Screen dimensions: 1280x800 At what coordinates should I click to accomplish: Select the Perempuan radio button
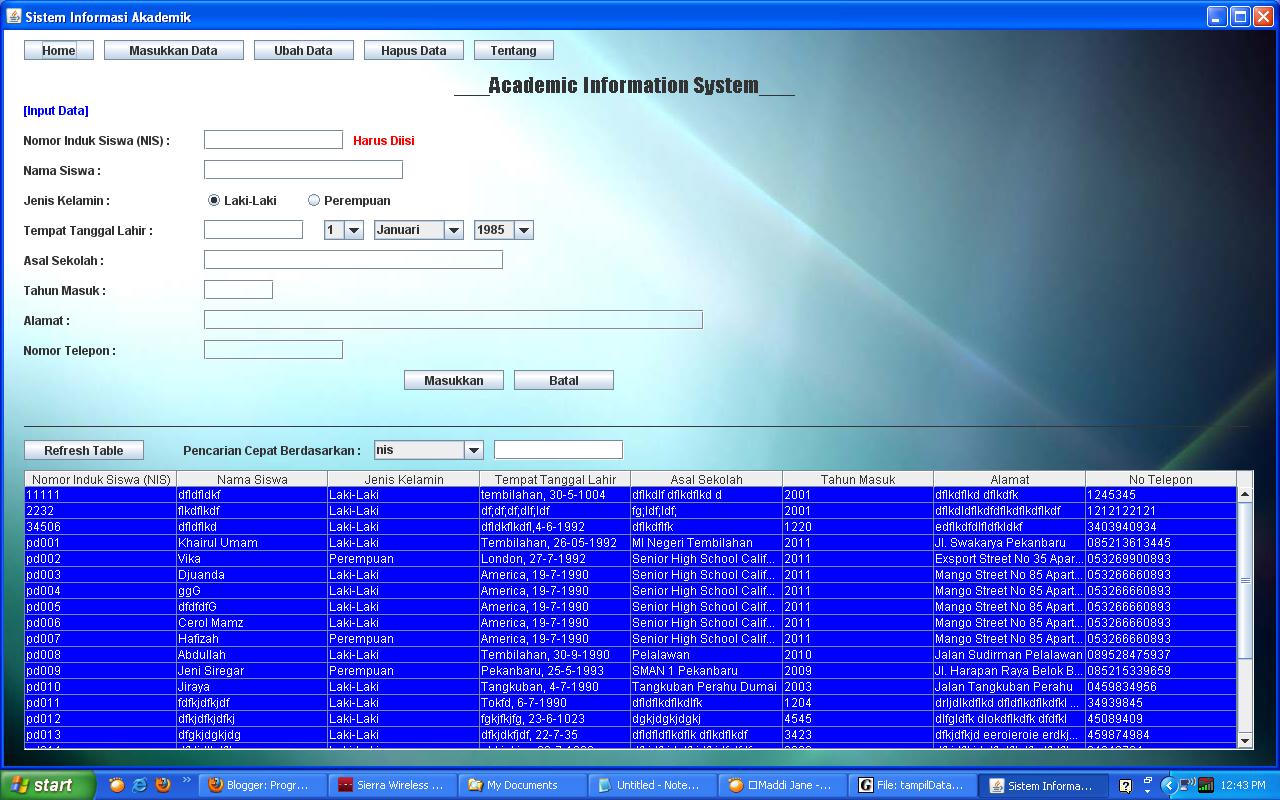click(x=314, y=200)
